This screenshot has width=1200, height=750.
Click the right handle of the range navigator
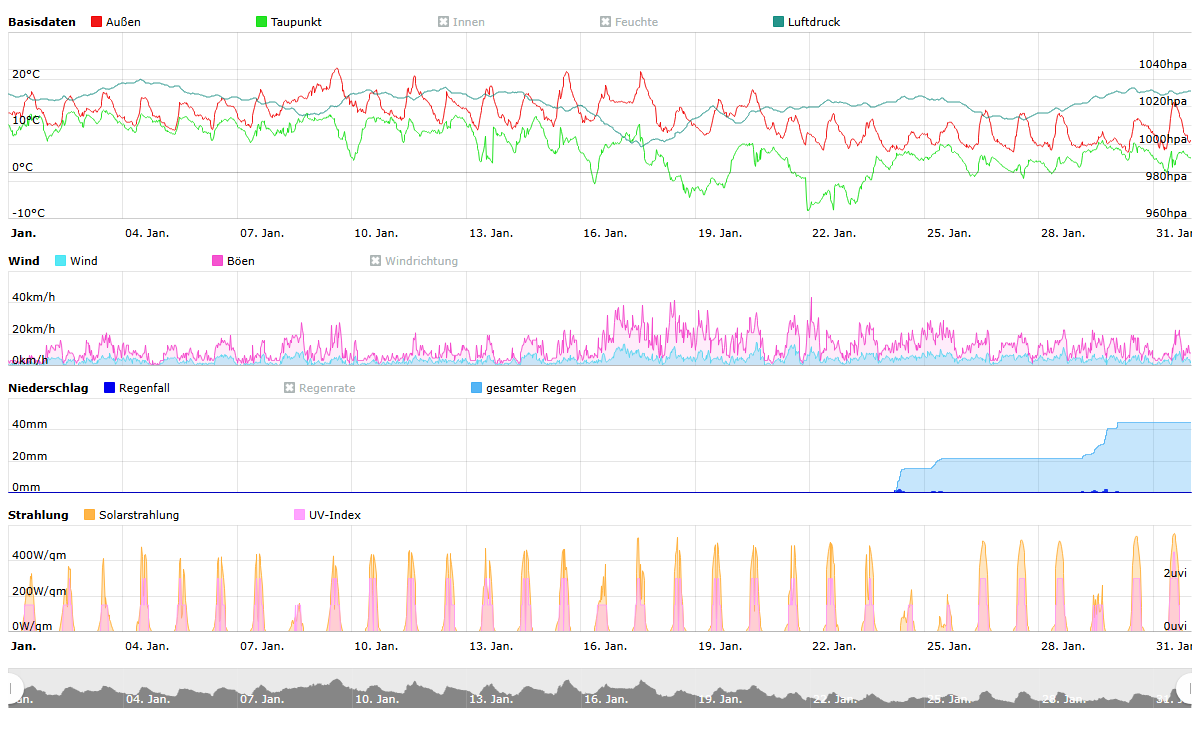[1186, 688]
